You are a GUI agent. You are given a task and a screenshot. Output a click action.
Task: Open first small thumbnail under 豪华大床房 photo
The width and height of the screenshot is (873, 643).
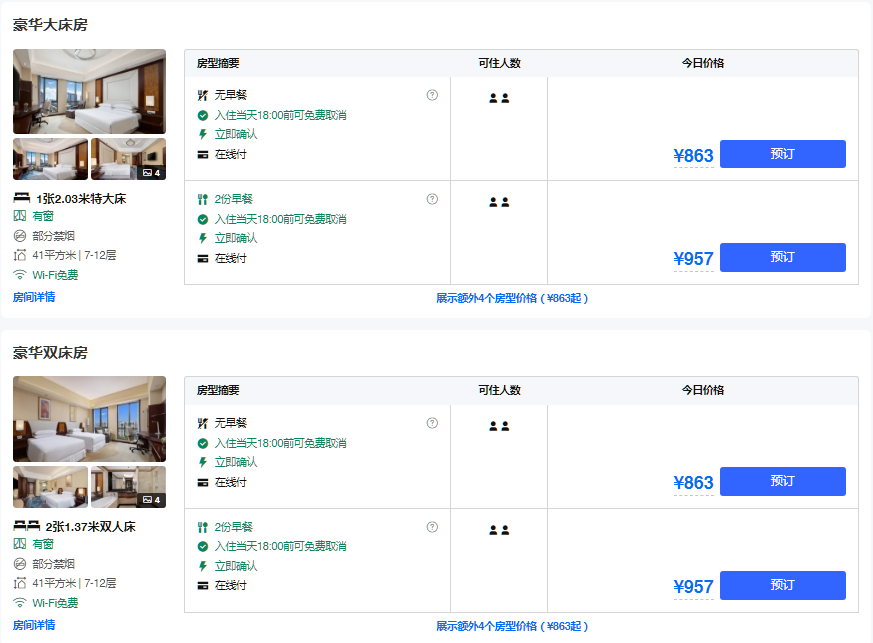pos(51,159)
